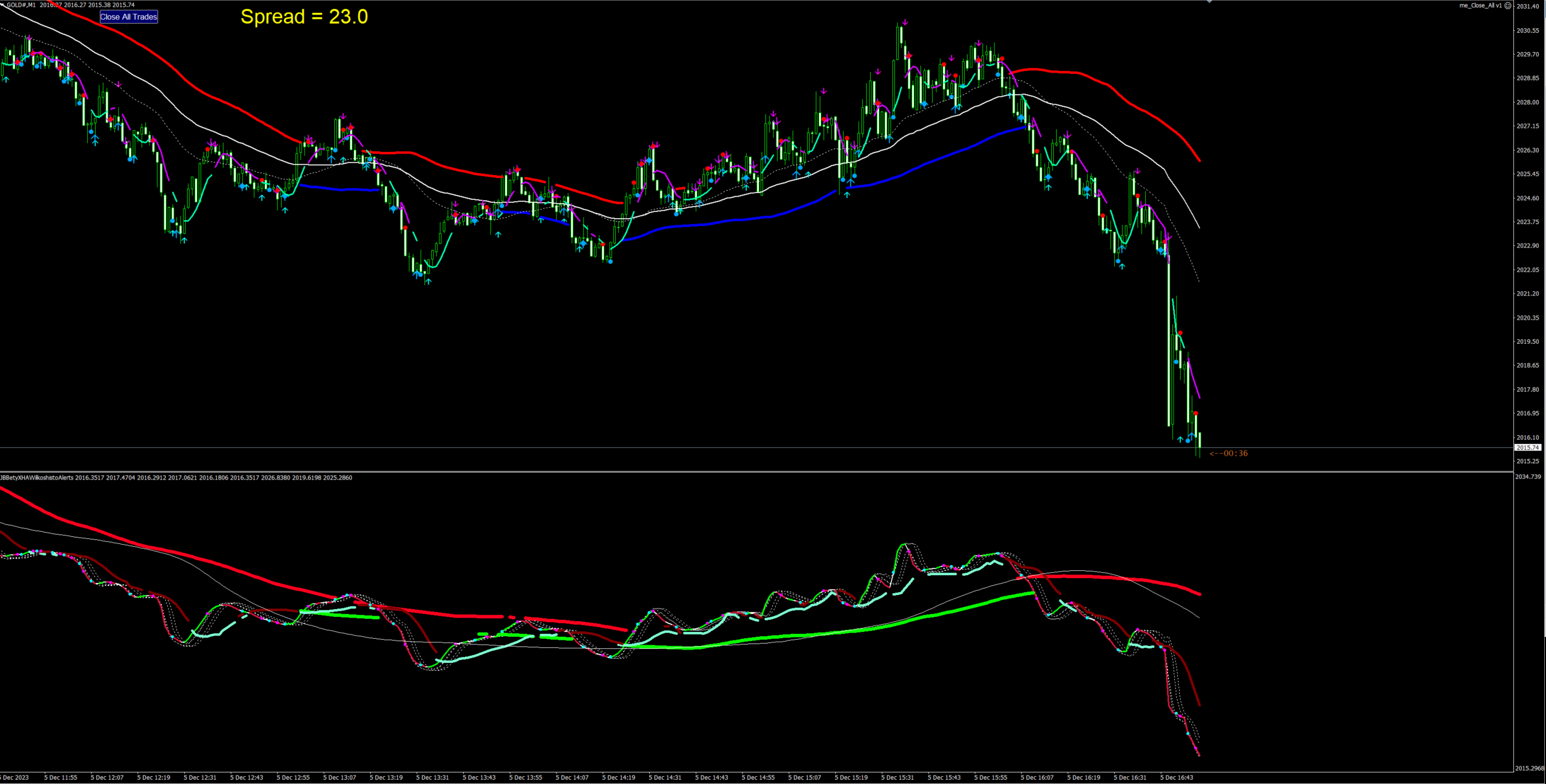Click the current price tag 2015.74

click(x=1527, y=448)
